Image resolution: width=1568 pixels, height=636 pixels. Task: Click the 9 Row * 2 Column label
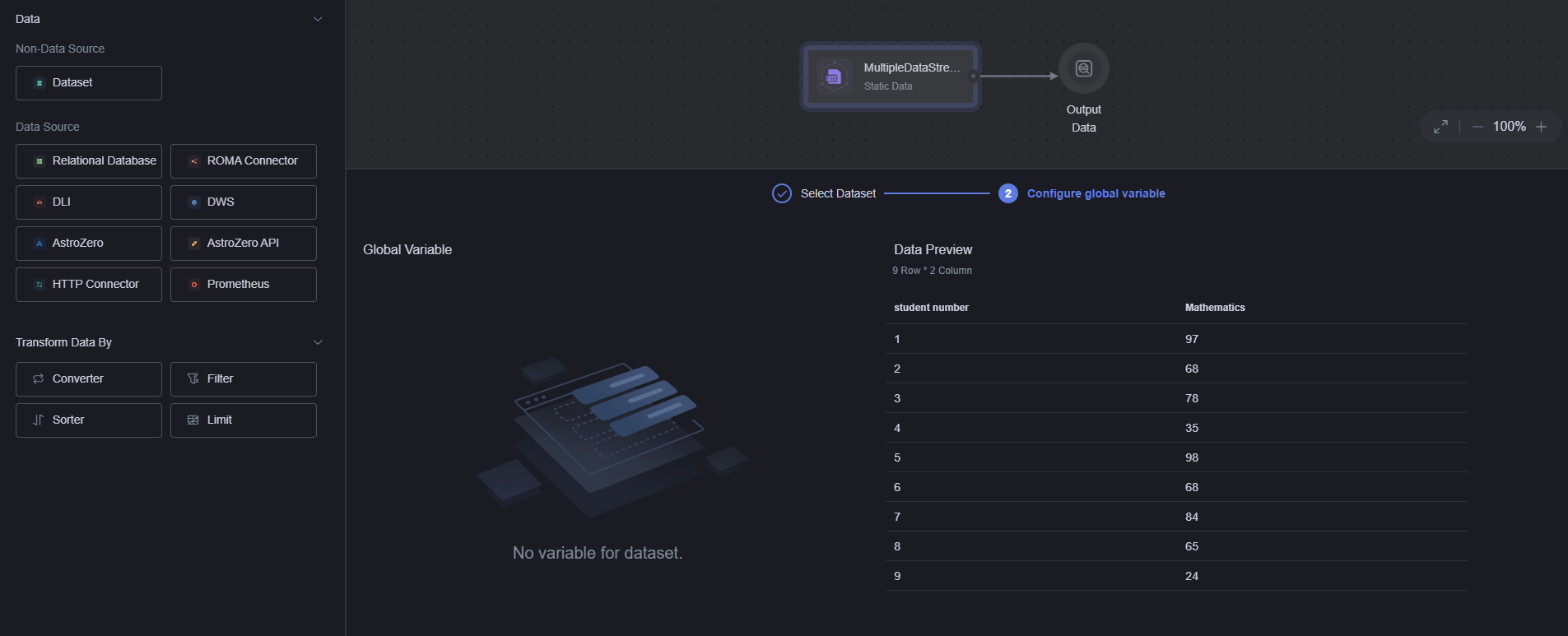click(932, 271)
